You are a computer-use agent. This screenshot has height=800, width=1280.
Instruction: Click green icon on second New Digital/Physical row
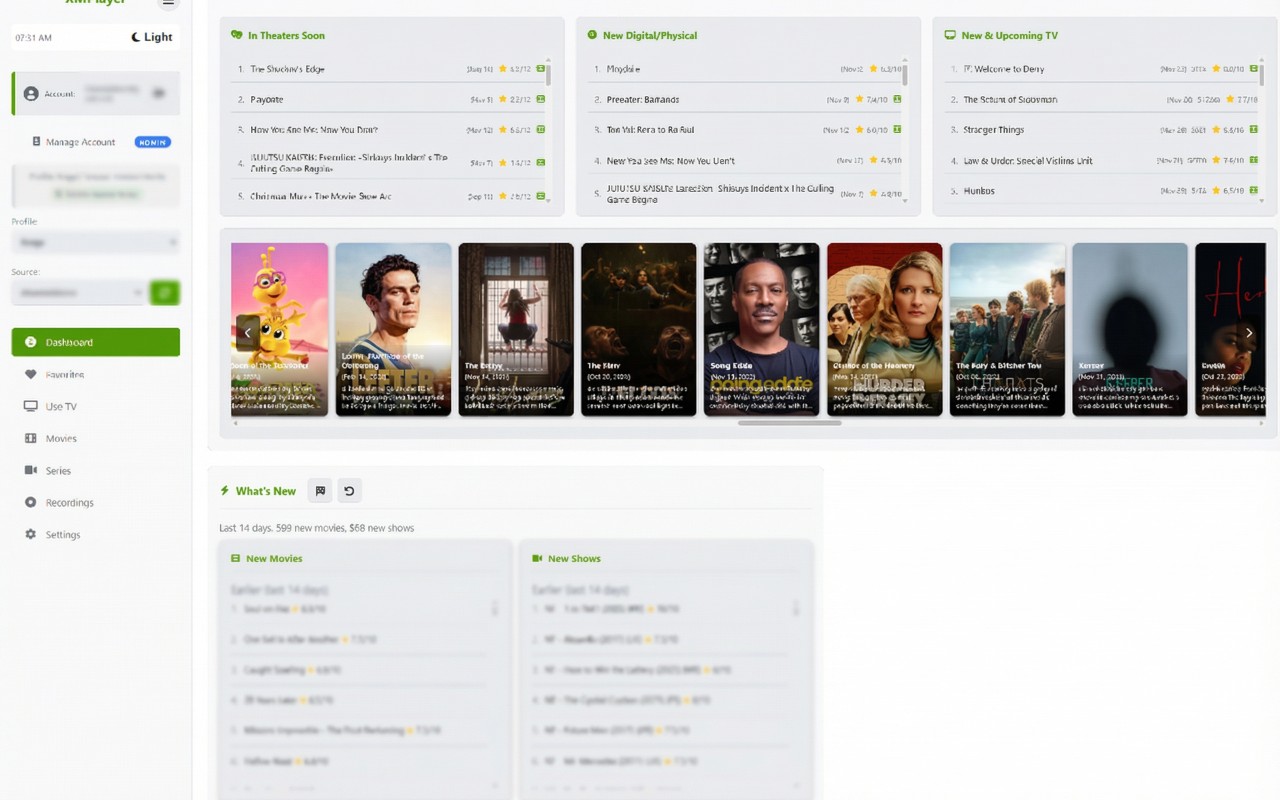[x=897, y=99]
